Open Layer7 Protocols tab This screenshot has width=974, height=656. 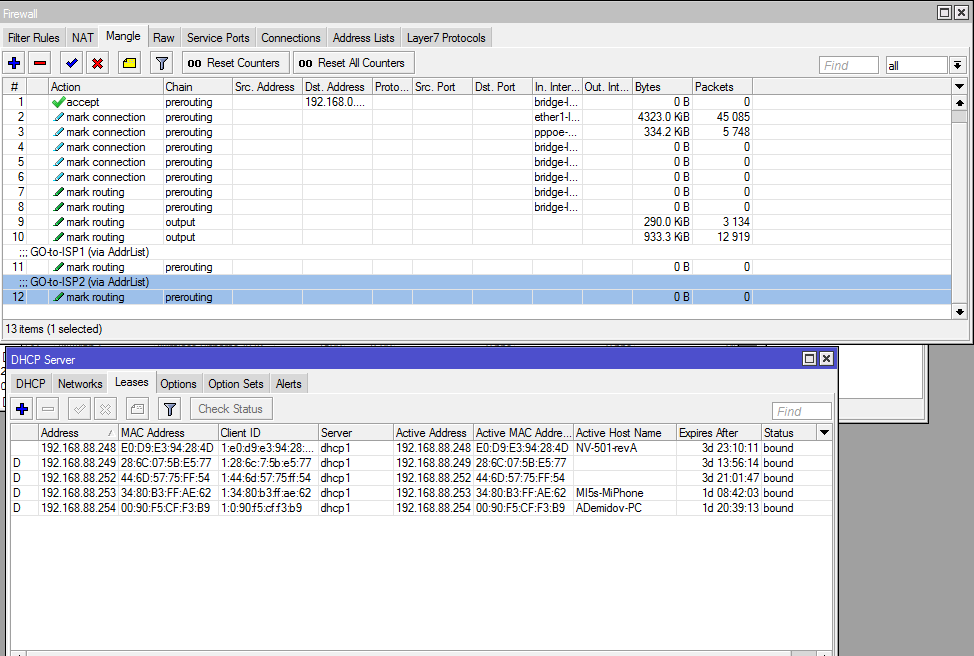click(x=446, y=38)
